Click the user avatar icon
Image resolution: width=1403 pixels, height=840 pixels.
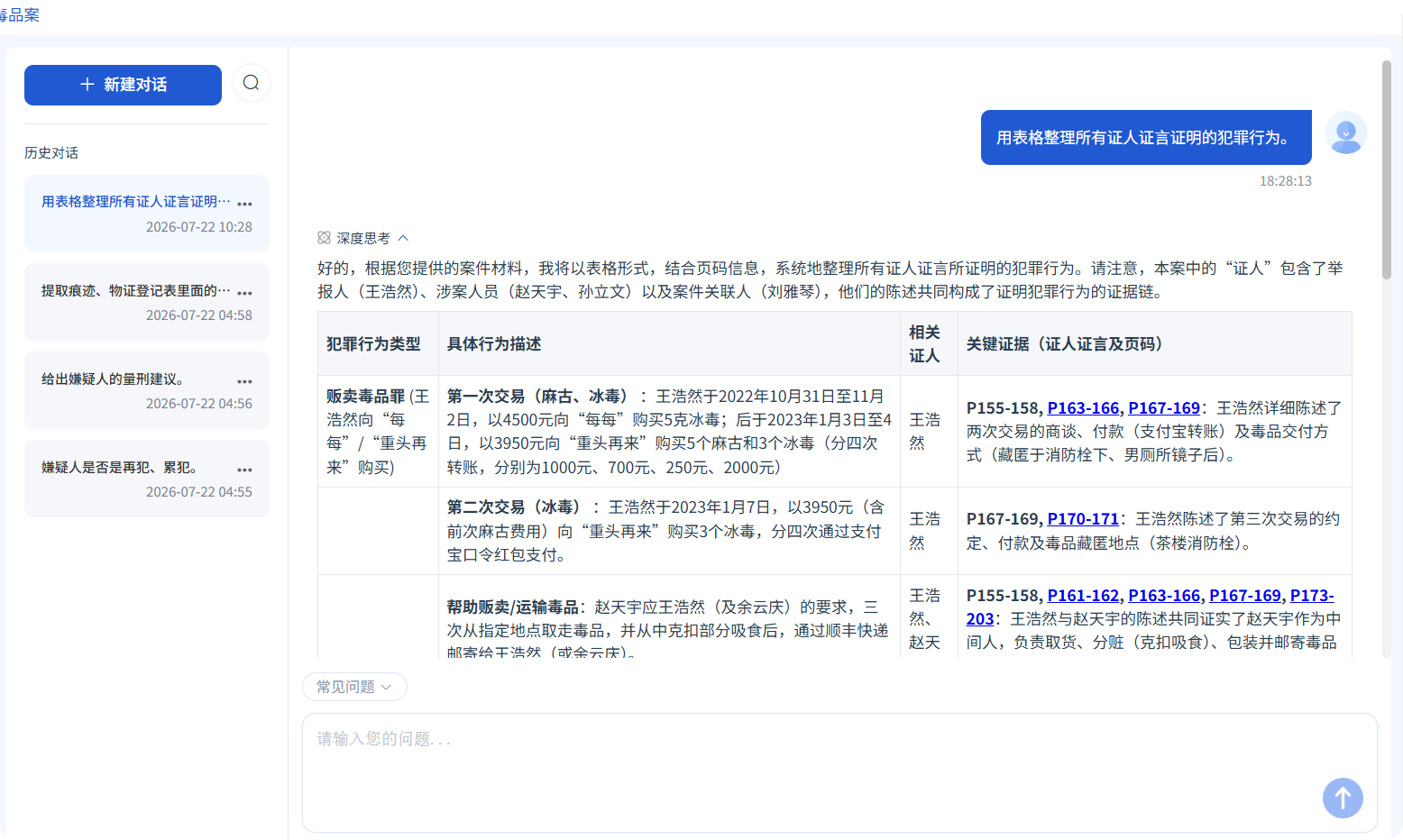(x=1345, y=133)
